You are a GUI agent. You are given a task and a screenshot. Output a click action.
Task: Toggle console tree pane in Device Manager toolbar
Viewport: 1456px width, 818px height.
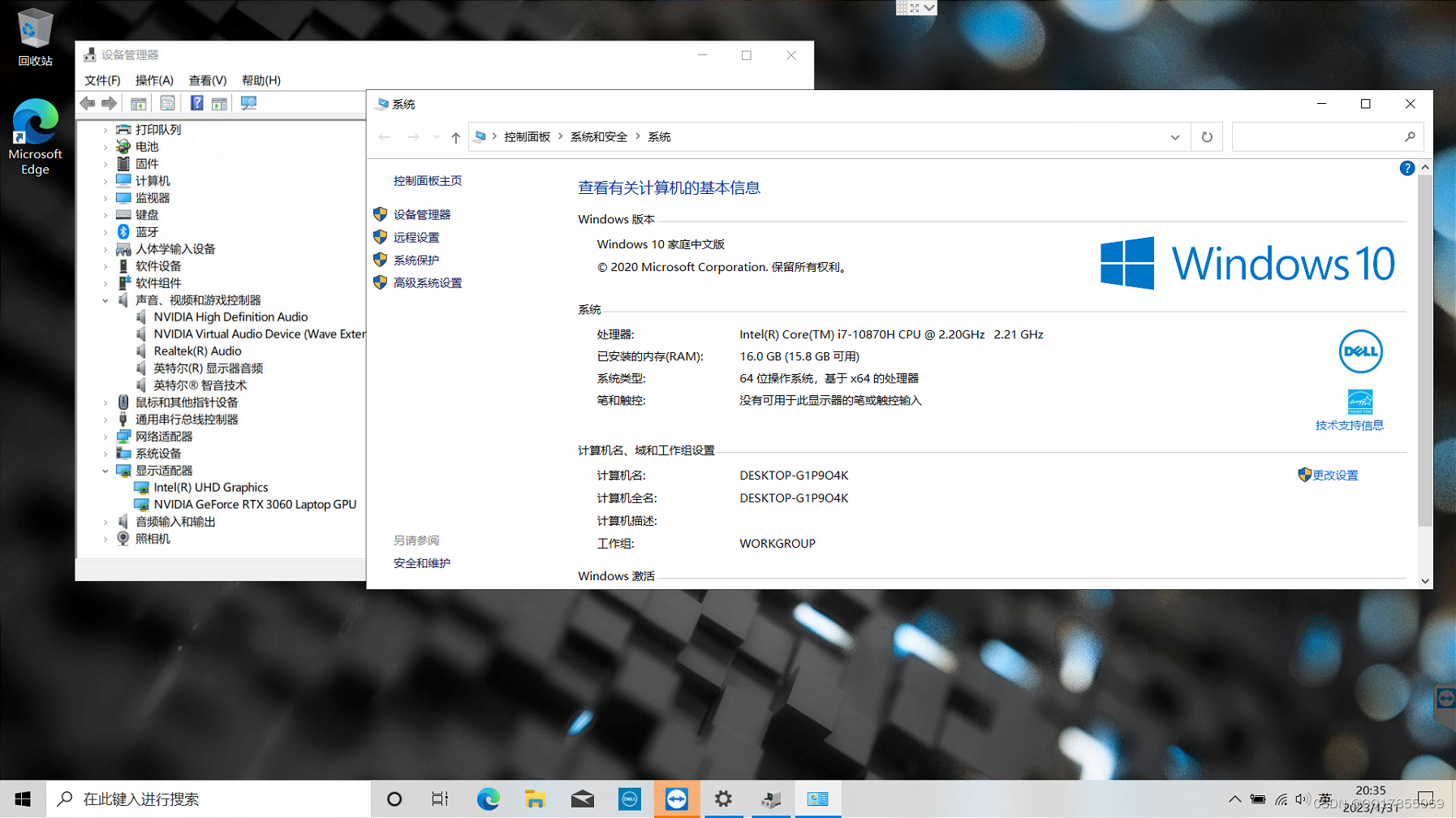coord(139,103)
